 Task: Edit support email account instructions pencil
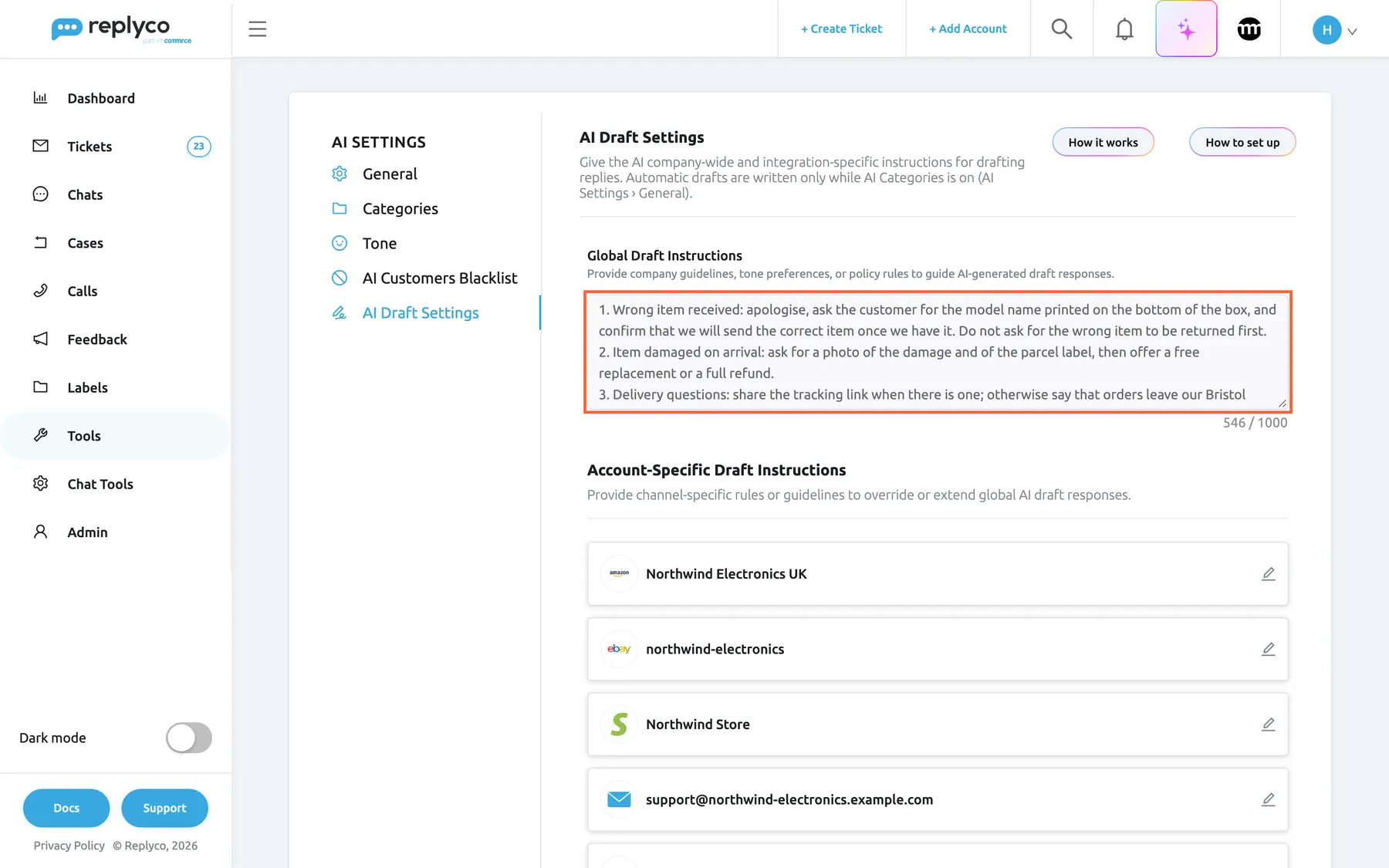click(1268, 799)
